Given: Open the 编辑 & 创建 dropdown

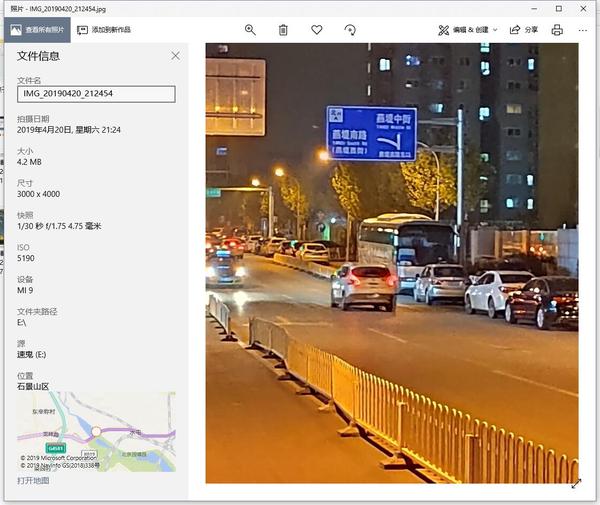Looking at the screenshot, I should [x=468, y=30].
